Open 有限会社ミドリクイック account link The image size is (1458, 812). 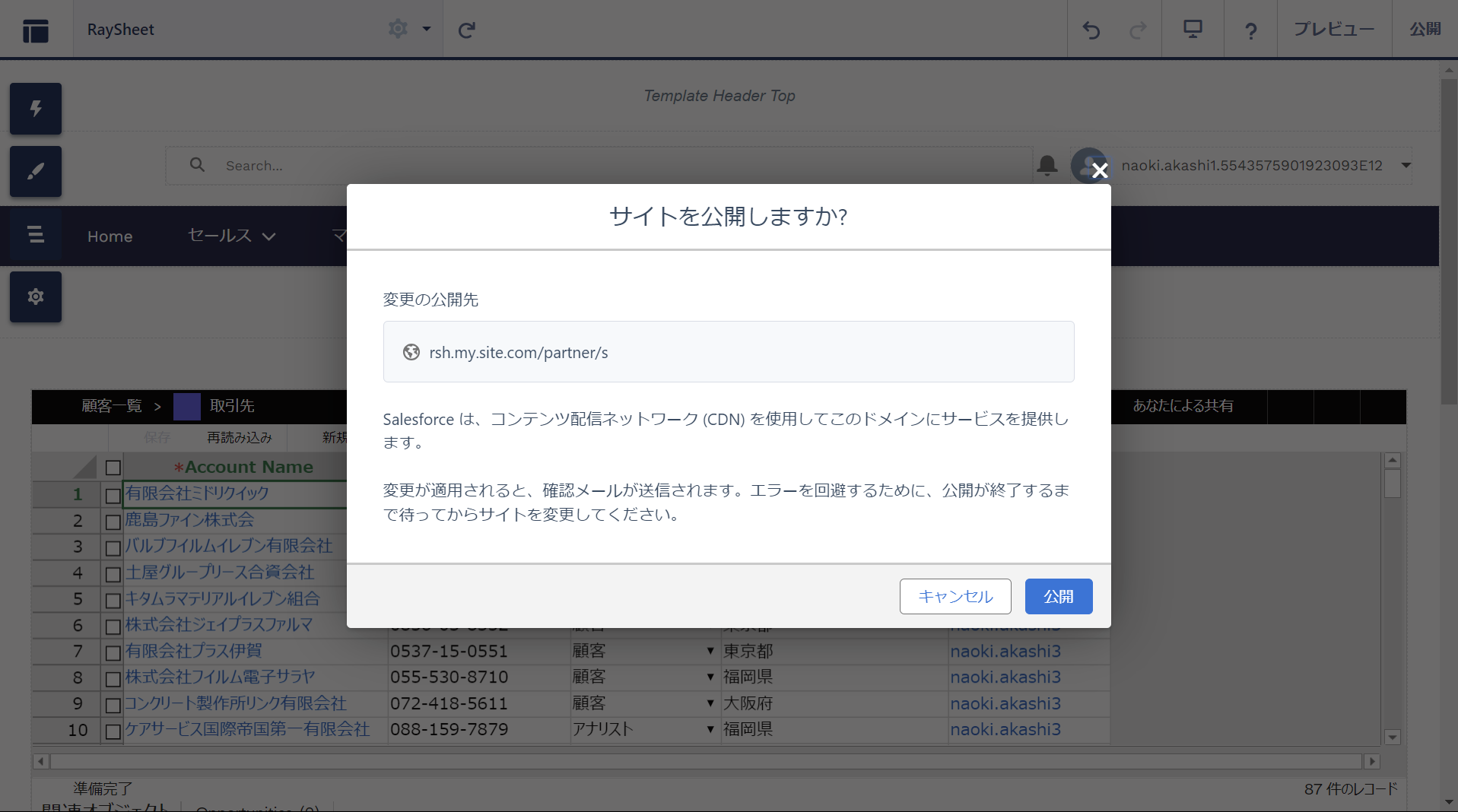197,493
